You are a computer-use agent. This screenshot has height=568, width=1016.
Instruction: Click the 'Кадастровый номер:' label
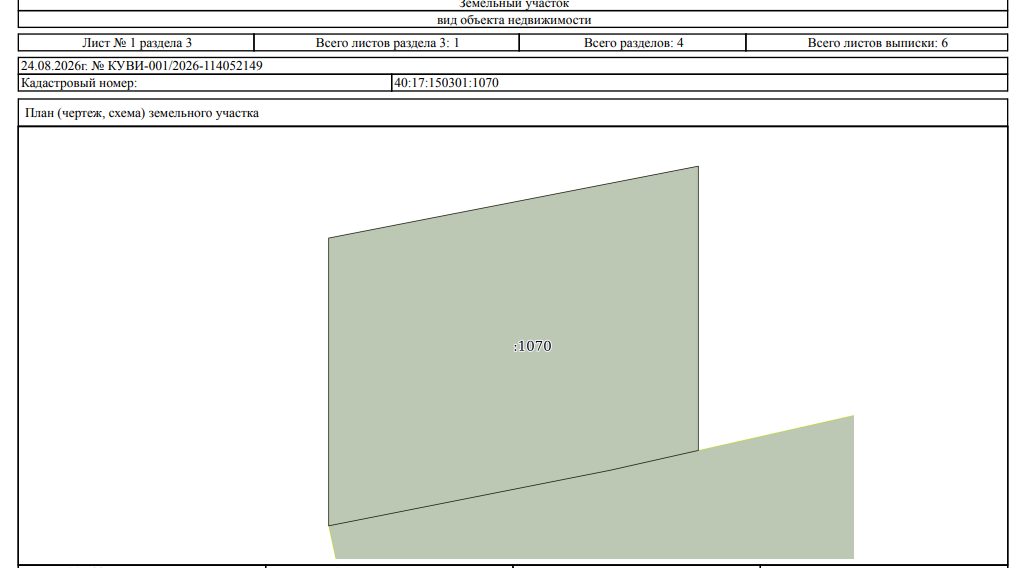(x=79, y=83)
